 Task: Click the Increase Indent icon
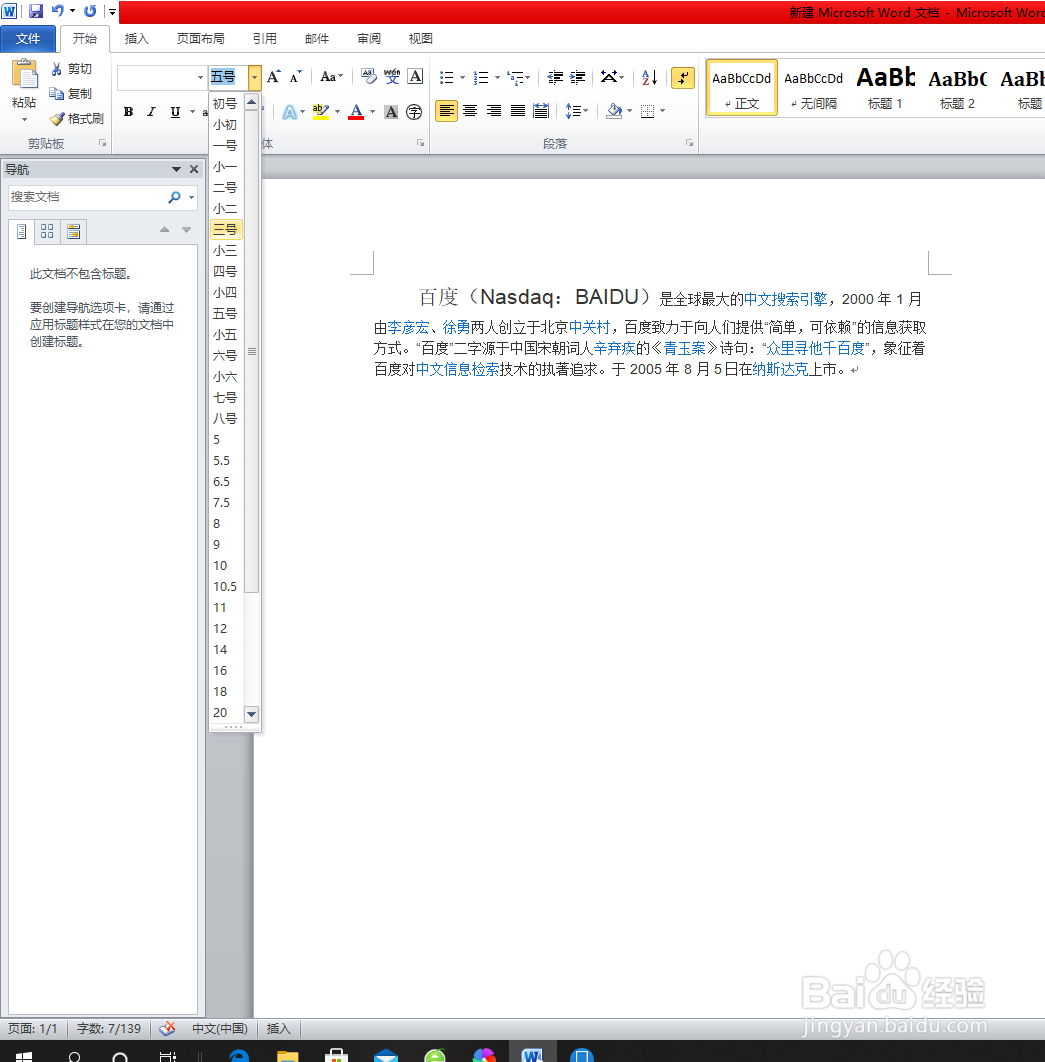pyautogui.click(x=577, y=77)
